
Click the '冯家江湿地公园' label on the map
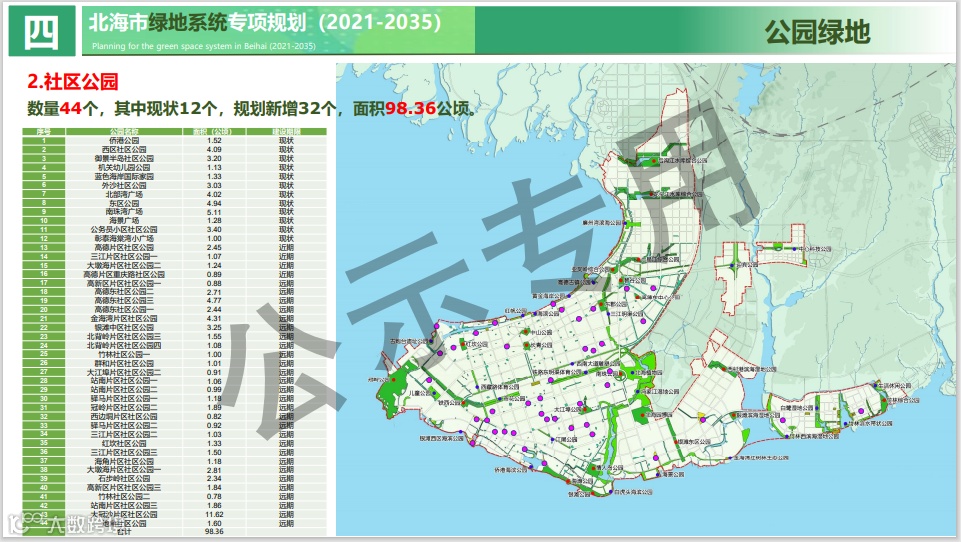click(661, 391)
